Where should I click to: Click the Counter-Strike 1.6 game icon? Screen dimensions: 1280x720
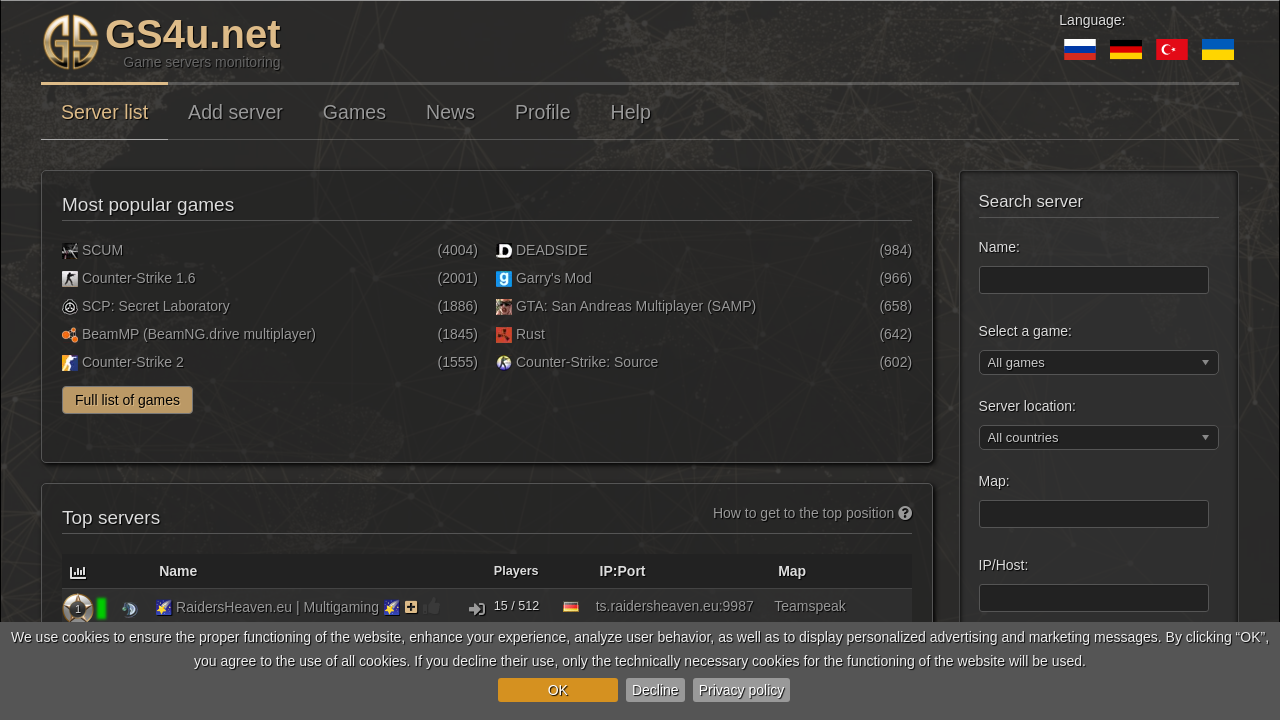click(x=70, y=279)
